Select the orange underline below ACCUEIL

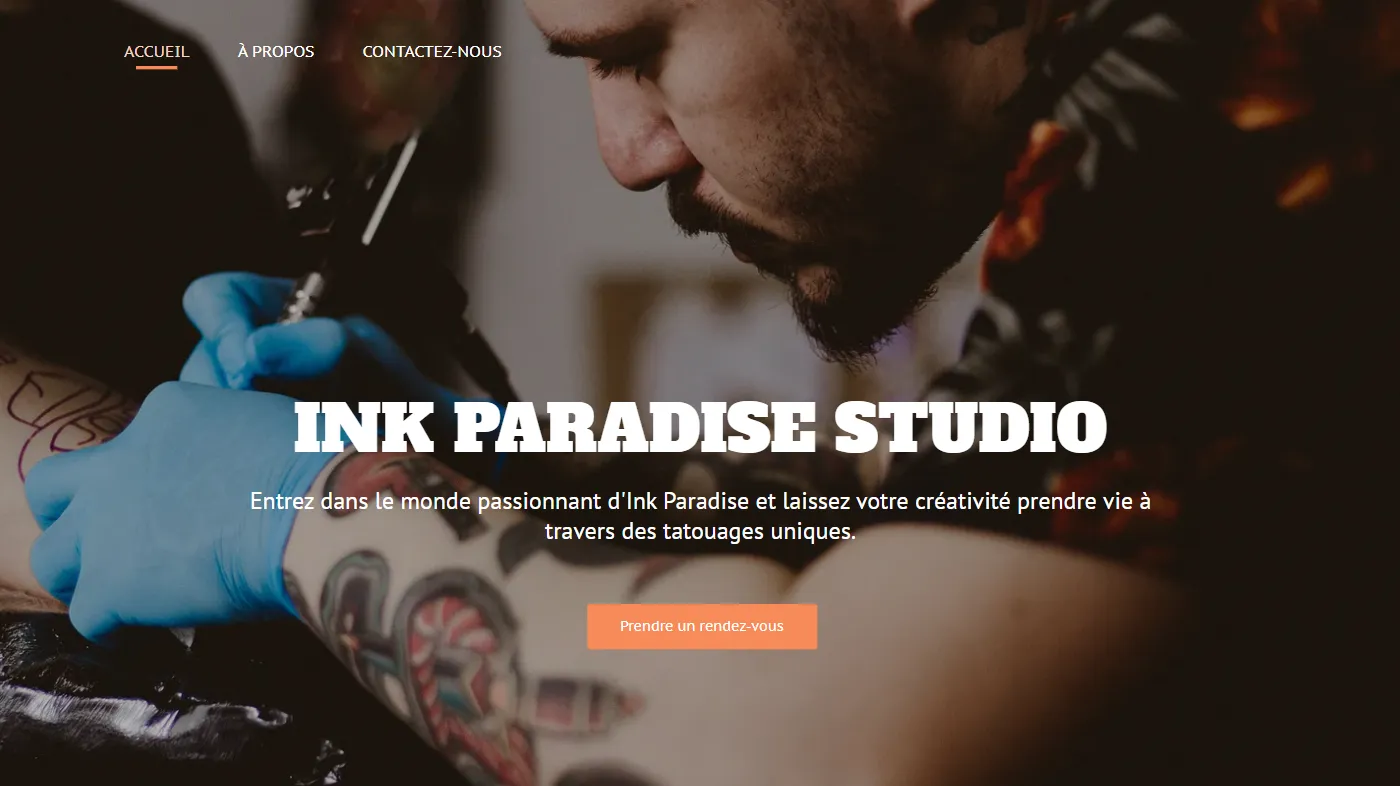coord(156,67)
